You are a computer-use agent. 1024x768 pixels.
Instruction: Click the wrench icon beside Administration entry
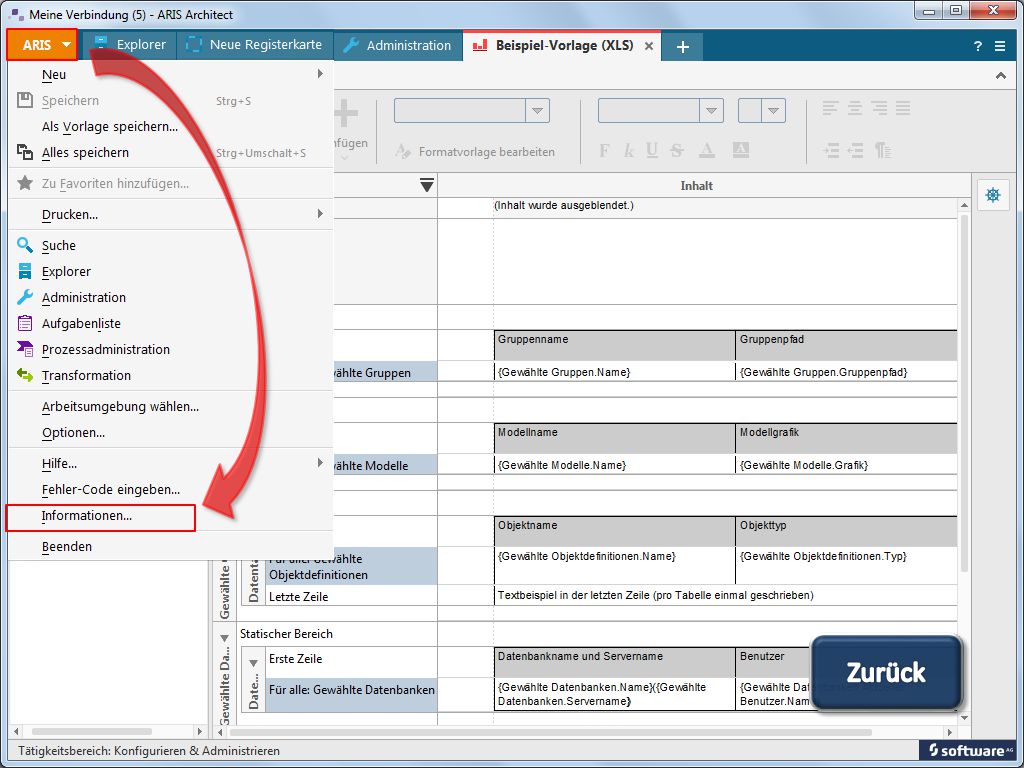point(25,297)
